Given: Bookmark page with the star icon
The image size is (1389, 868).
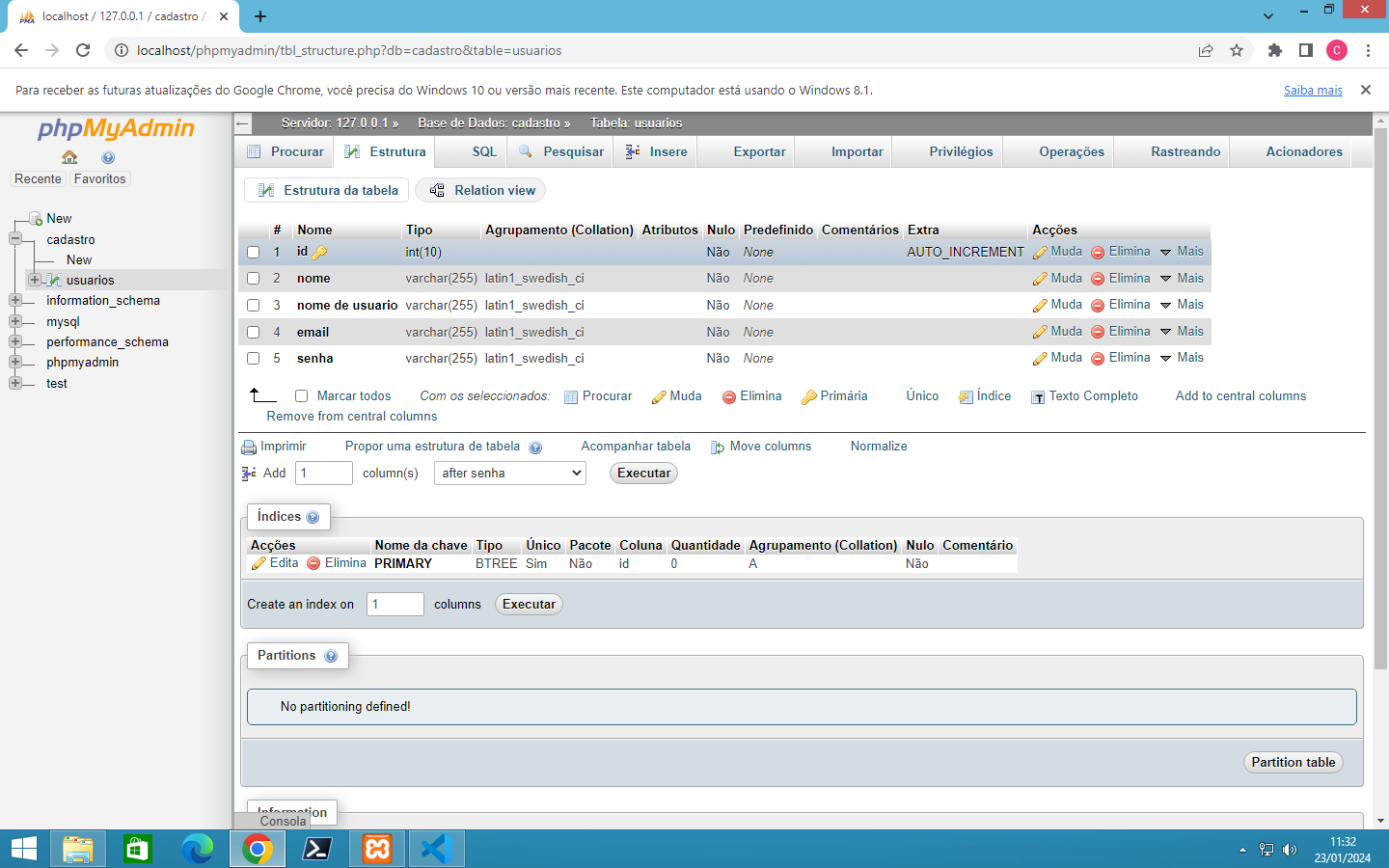Looking at the screenshot, I should (x=1237, y=50).
